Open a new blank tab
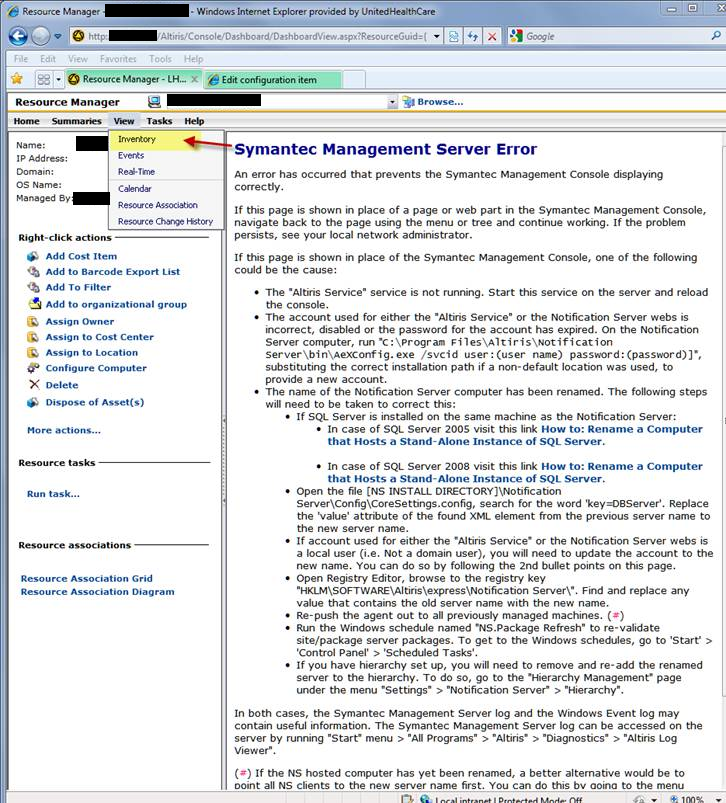726x803 pixels. tap(354, 80)
